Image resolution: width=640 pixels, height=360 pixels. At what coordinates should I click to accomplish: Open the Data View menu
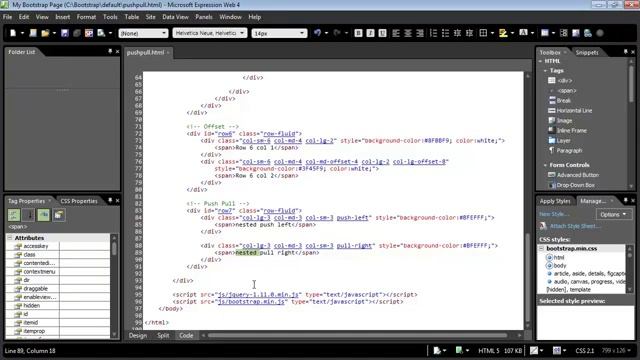point(176,17)
